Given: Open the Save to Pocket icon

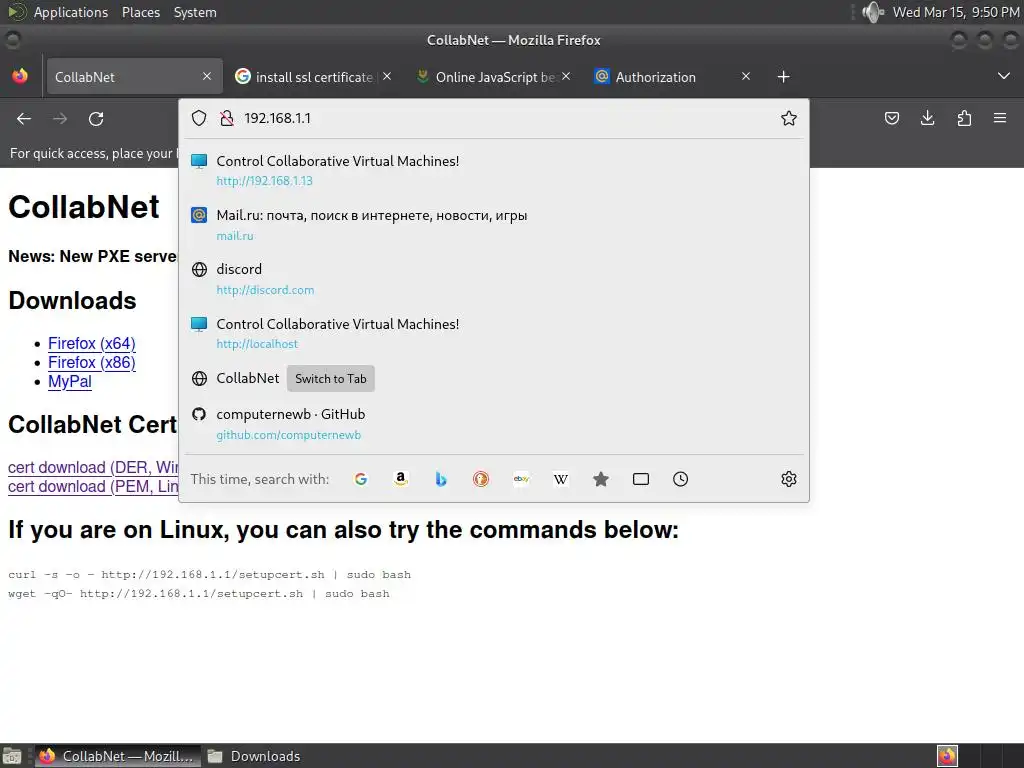Looking at the screenshot, I should coord(892,118).
